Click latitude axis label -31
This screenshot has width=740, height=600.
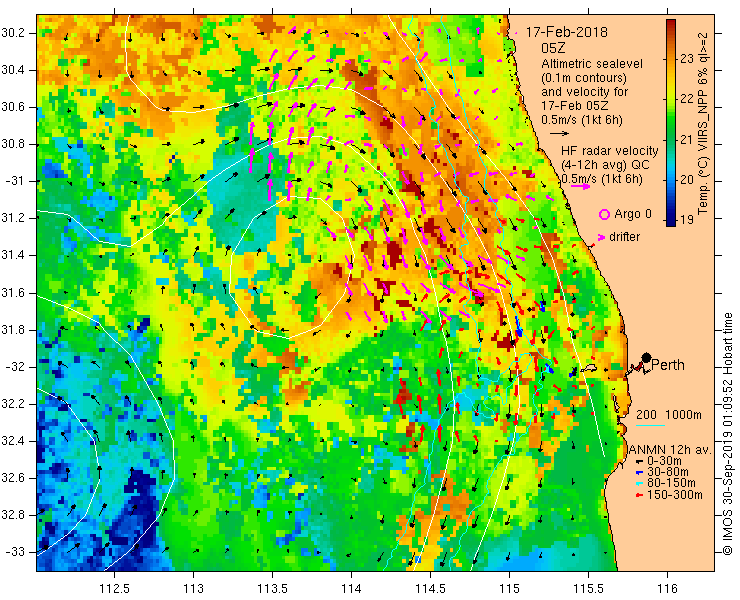(15, 181)
